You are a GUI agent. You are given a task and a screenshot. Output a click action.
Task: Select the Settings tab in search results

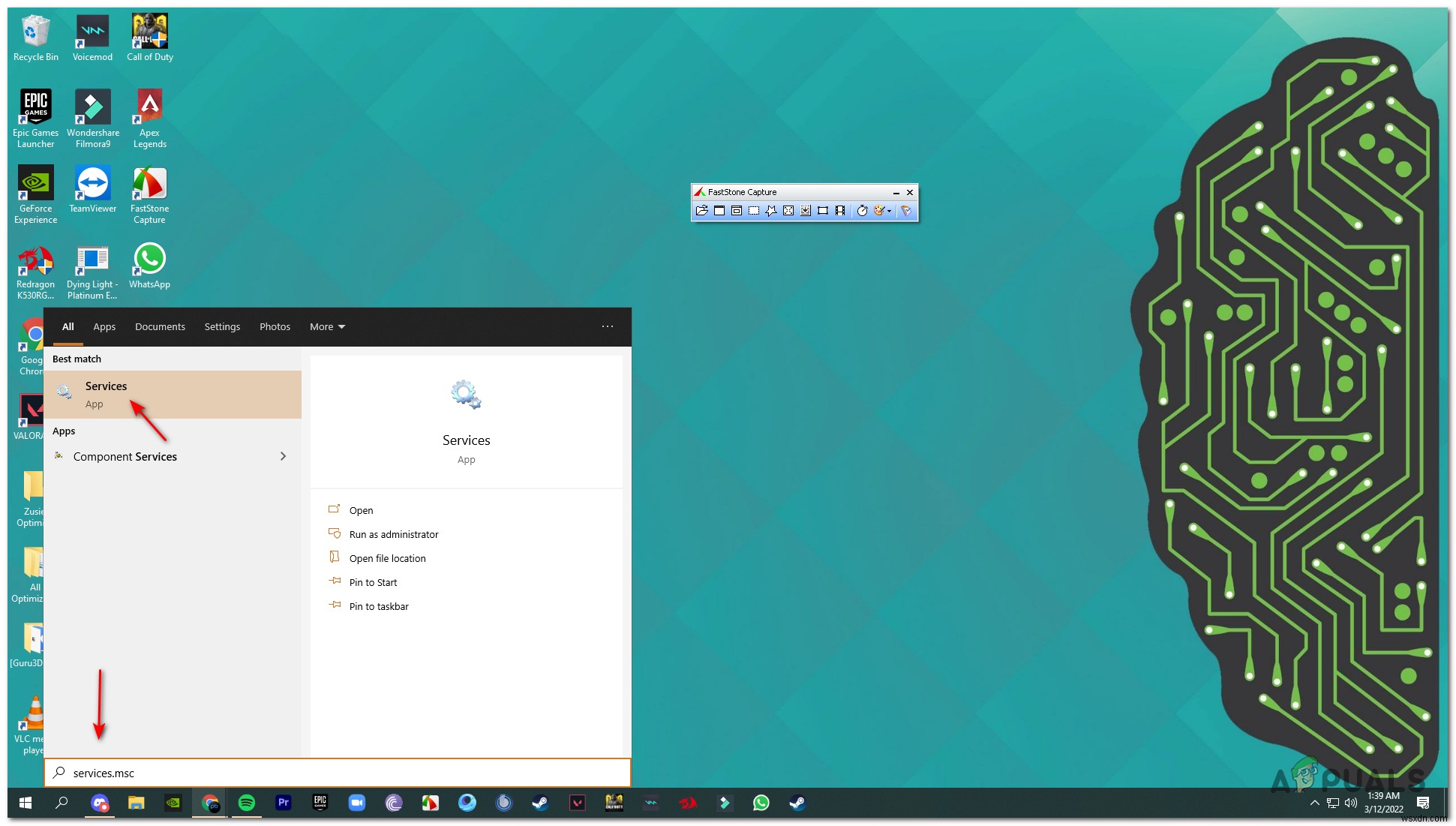(221, 326)
